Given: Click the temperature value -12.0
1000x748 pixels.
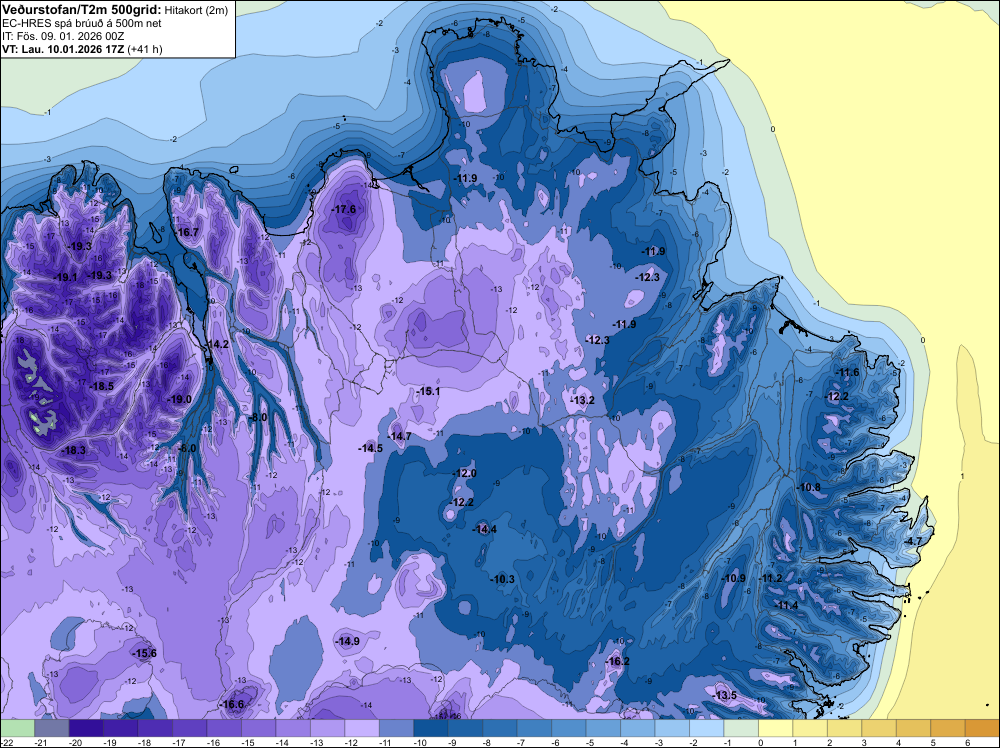Looking at the screenshot, I should (x=464, y=473).
